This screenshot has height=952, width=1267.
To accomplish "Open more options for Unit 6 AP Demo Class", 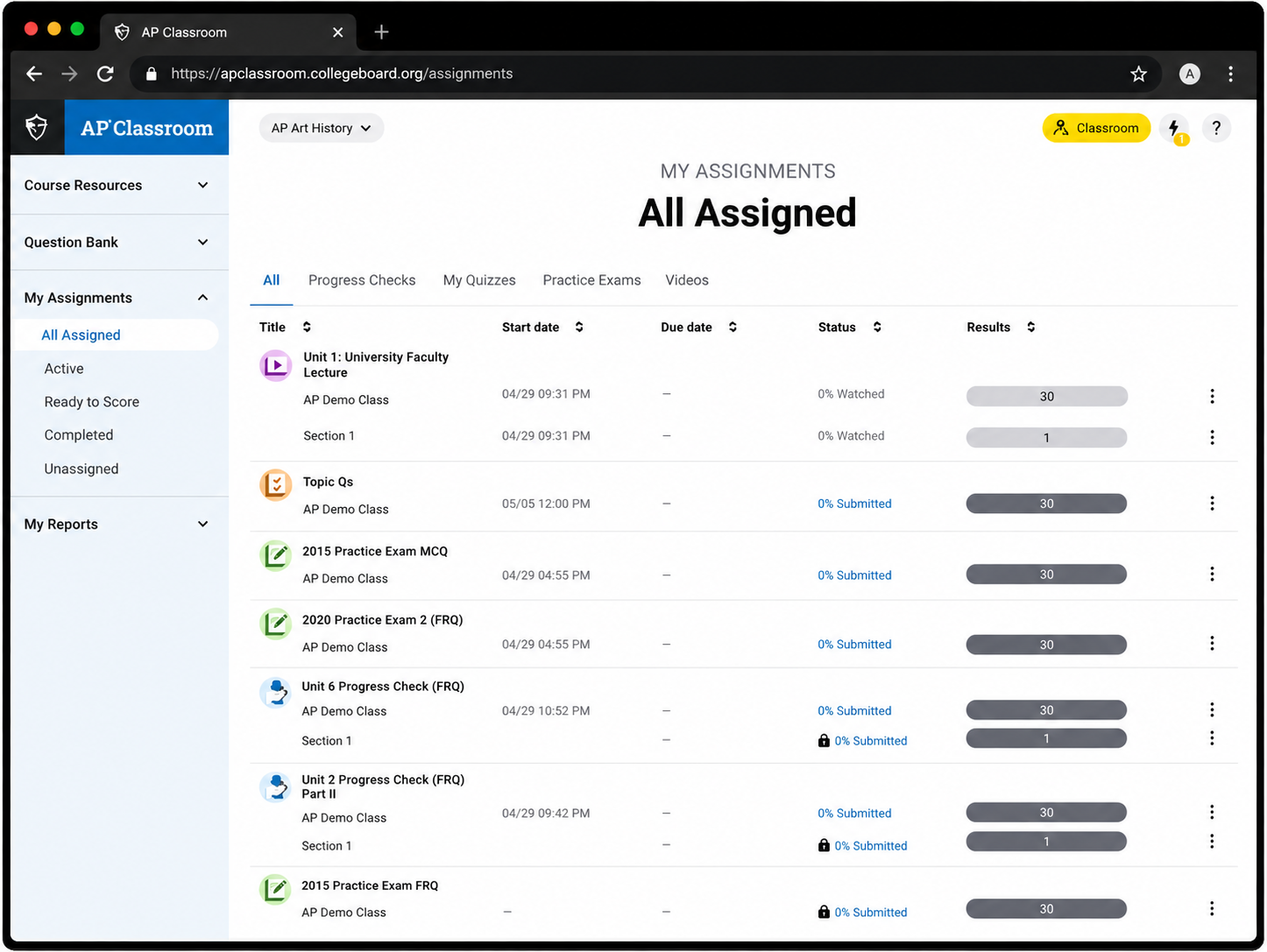I will pos(1212,709).
